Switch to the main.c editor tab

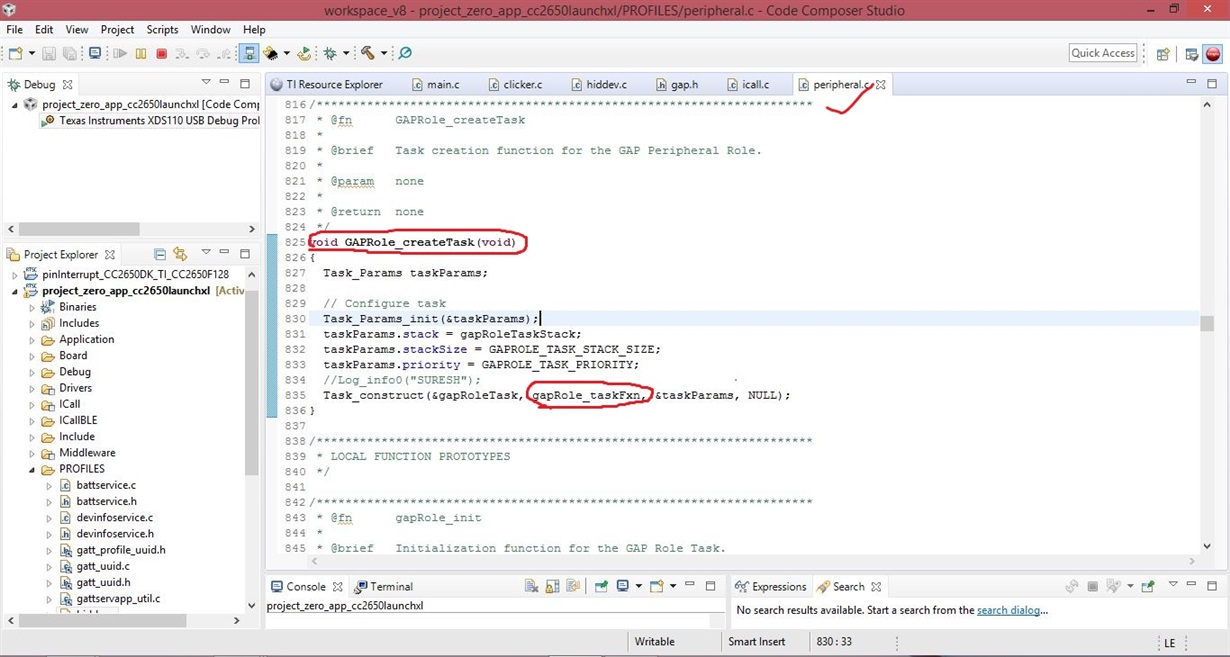click(435, 84)
